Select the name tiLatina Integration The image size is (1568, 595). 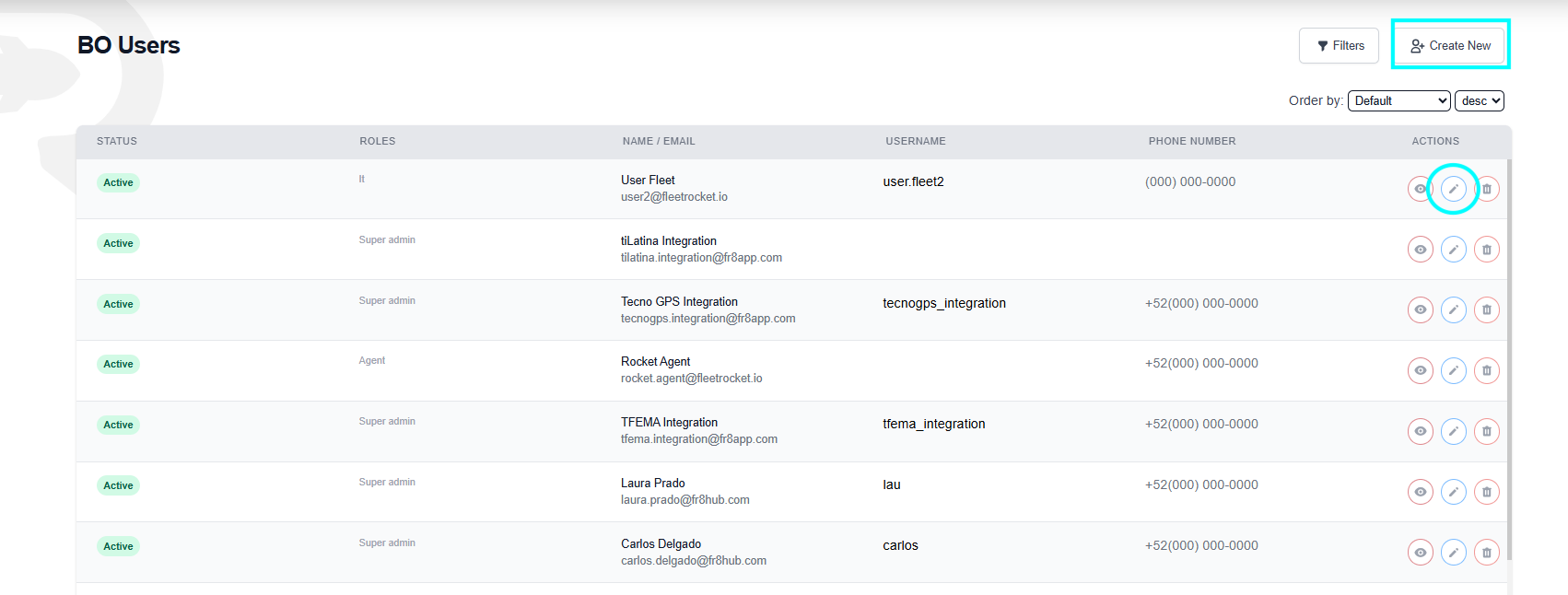point(669,240)
